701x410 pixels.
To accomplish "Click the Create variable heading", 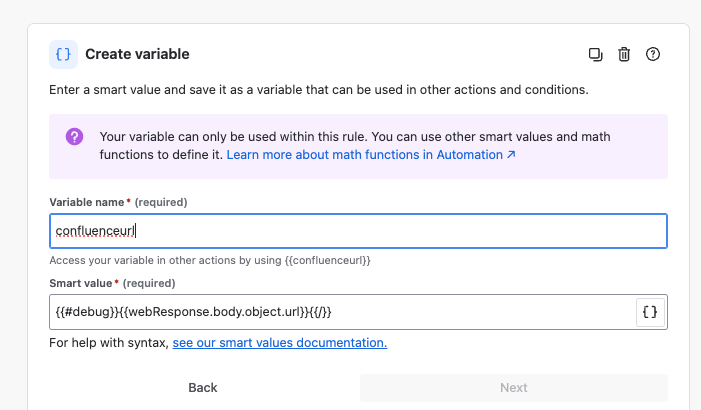I will (x=137, y=54).
